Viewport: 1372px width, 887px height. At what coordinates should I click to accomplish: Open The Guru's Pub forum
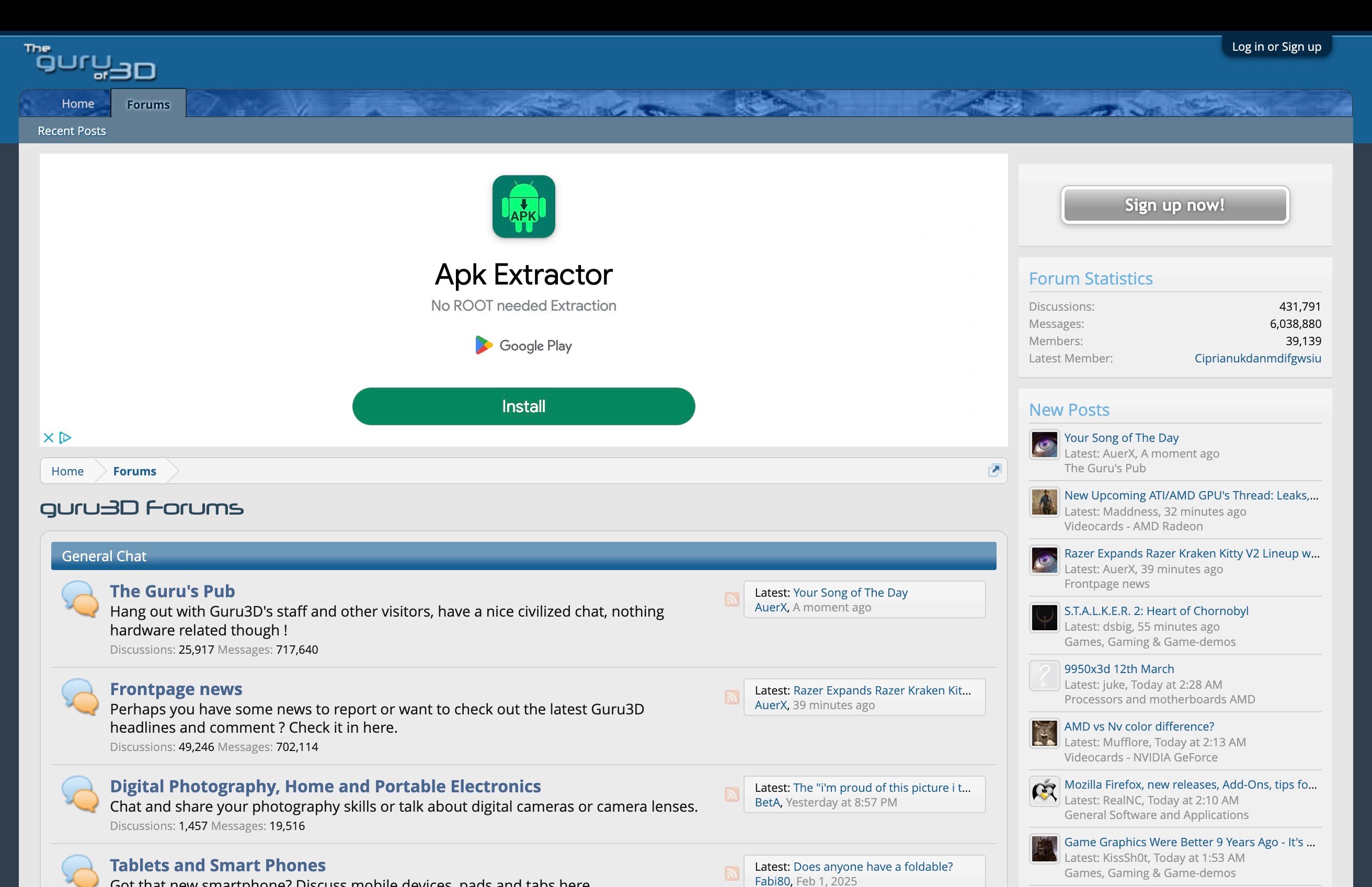tap(172, 591)
